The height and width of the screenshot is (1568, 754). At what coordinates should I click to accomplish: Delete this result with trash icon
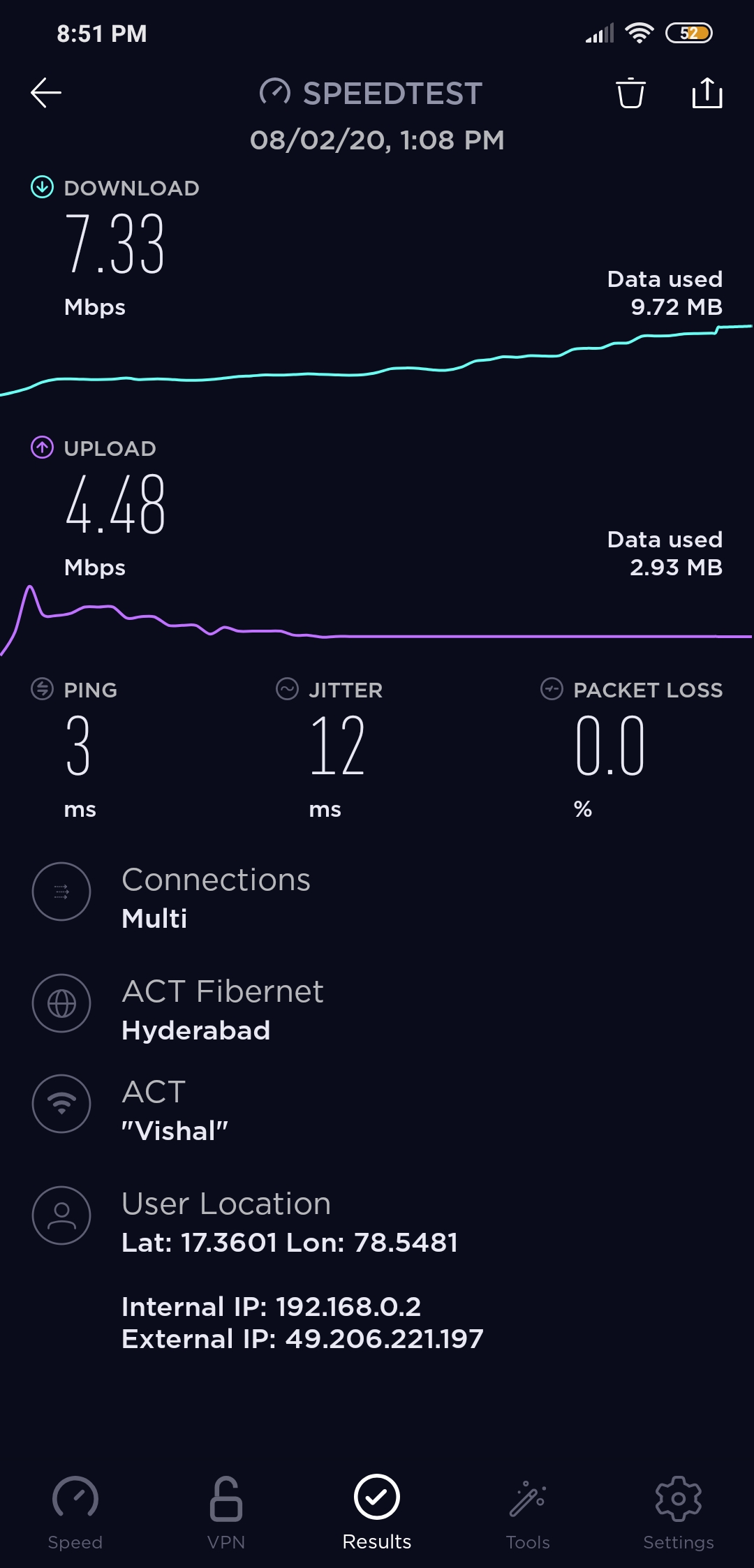(x=630, y=93)
